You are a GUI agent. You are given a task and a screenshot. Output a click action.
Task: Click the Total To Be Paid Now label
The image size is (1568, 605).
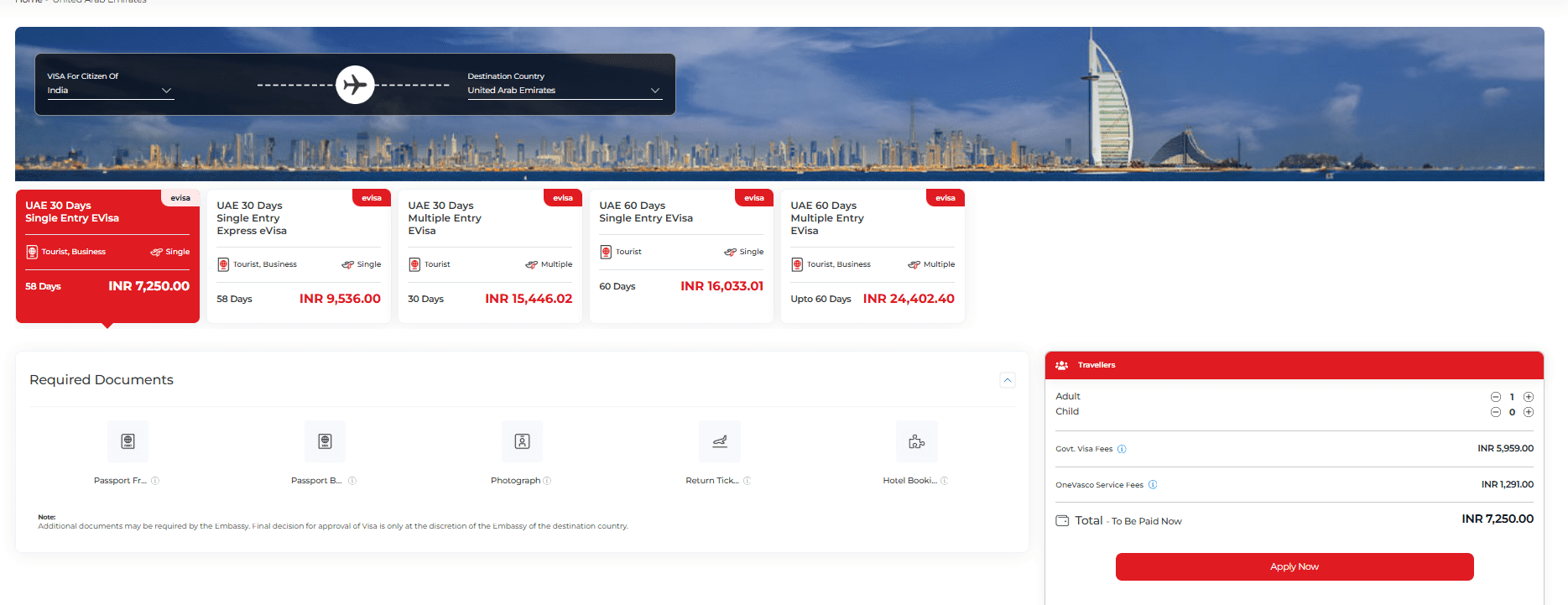[1128, 520]
